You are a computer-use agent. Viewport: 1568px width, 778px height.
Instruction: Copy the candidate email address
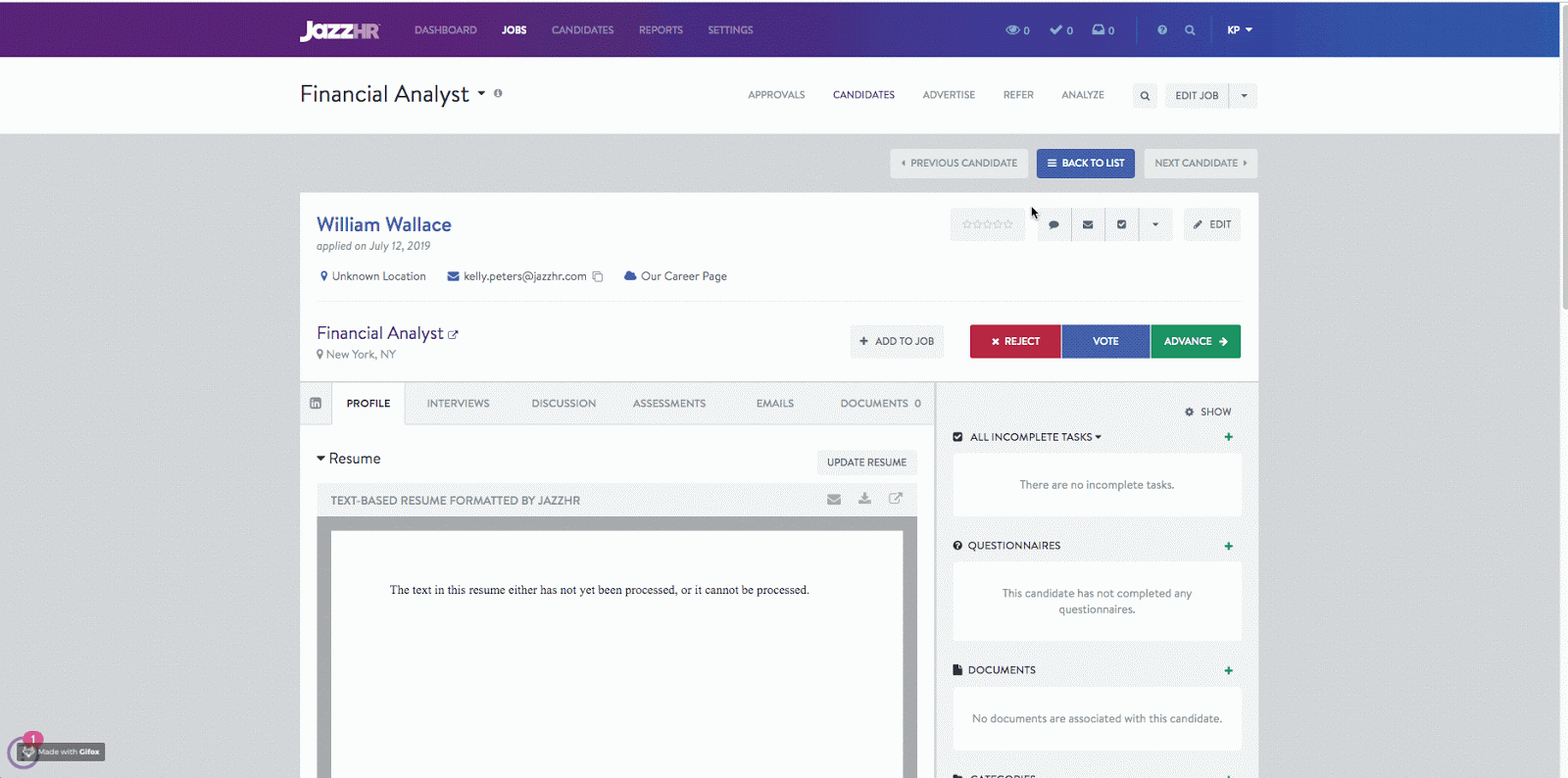click(598, 276)
